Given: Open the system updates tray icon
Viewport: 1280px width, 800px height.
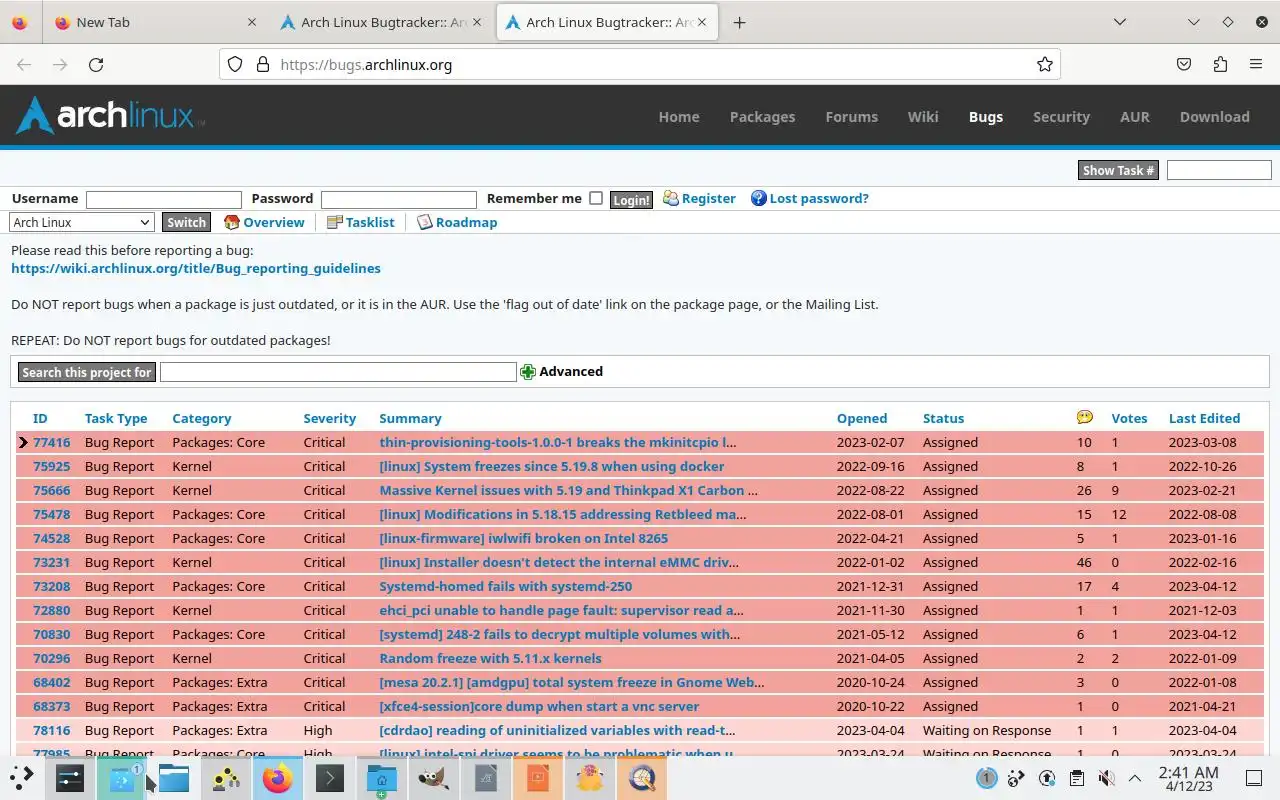Looking at the screenshot, I should (x=1047, y=778).
